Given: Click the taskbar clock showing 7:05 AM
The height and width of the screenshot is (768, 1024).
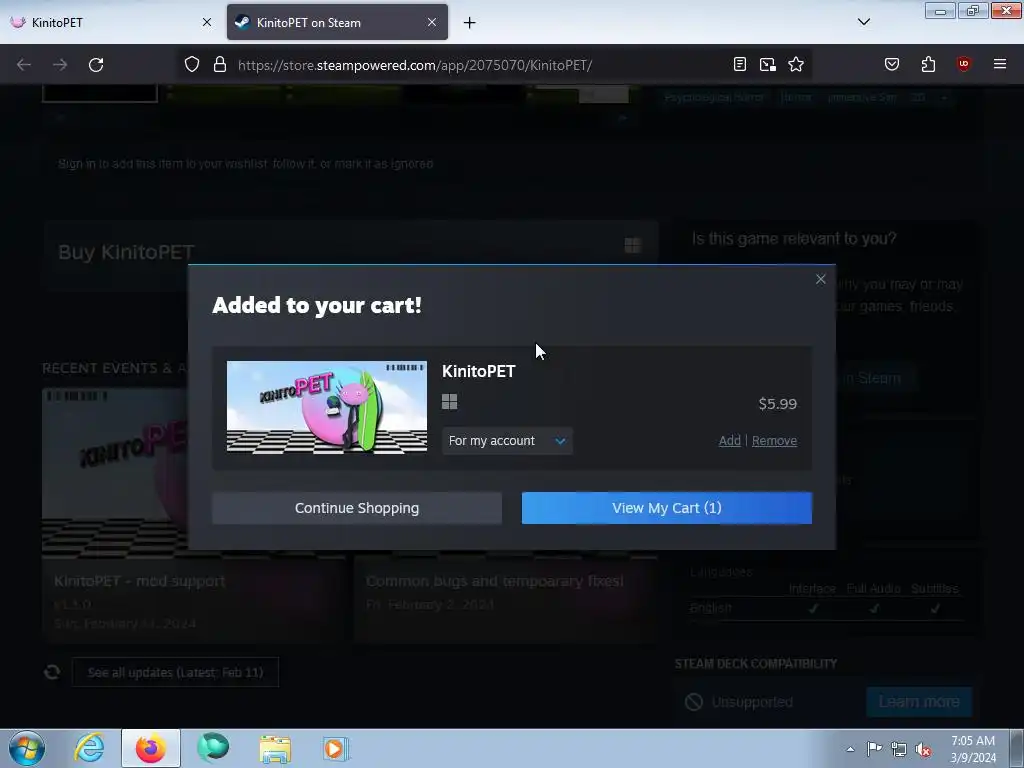Looking at the screenshot, I should pyautogui.click(x=972, y=749).
